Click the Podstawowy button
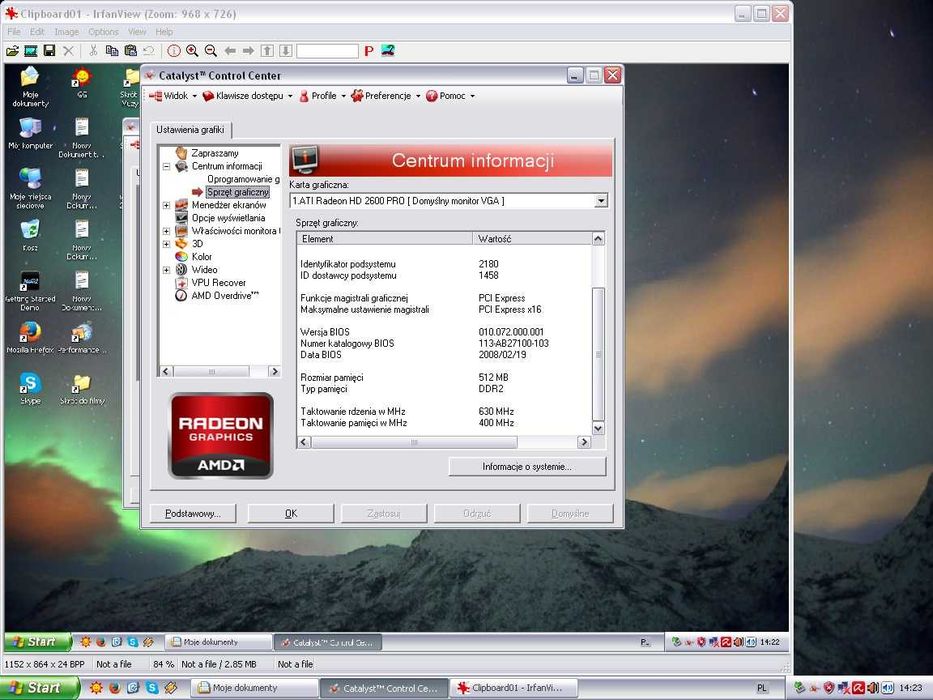The image size is (933, 700). 193,514
